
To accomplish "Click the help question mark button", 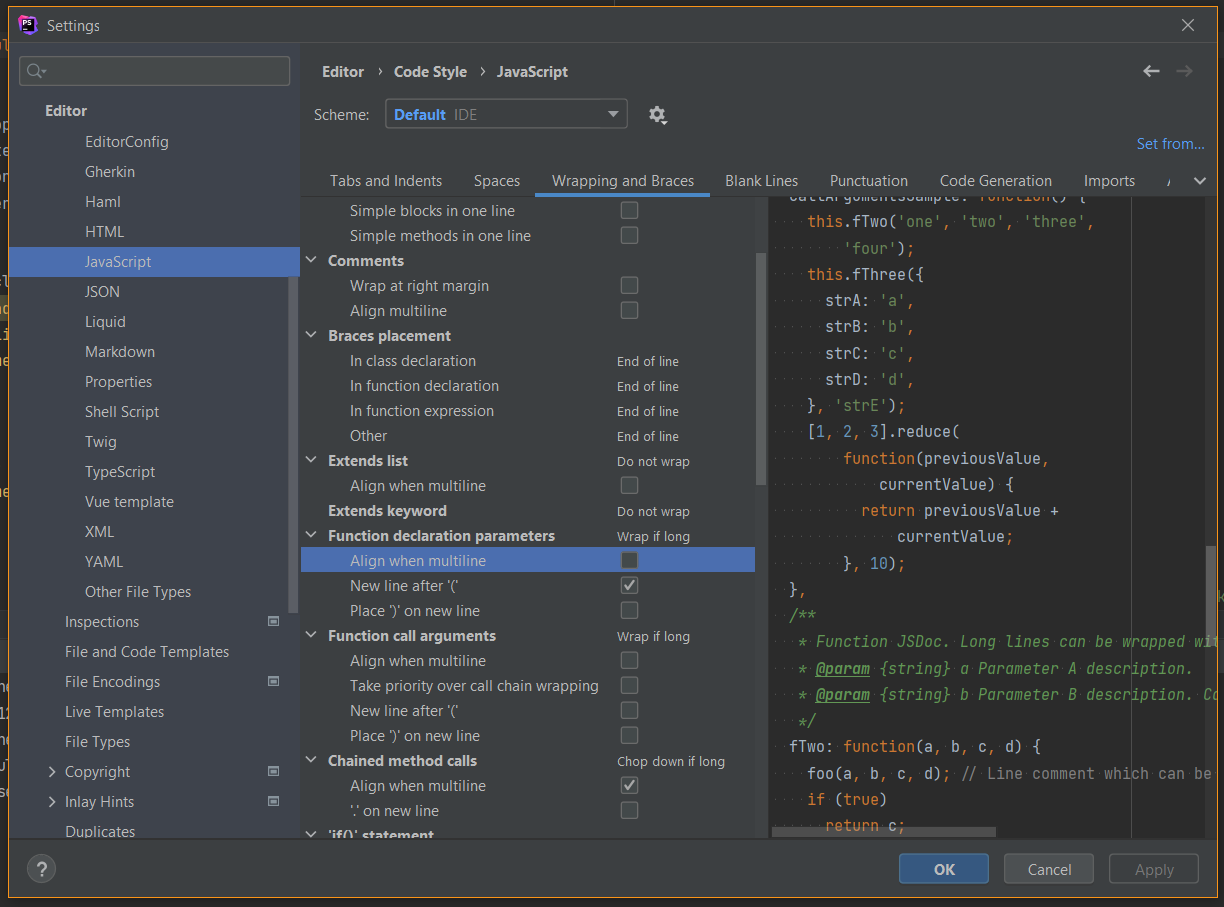I will pyautogui.click(x=41, y=869).
